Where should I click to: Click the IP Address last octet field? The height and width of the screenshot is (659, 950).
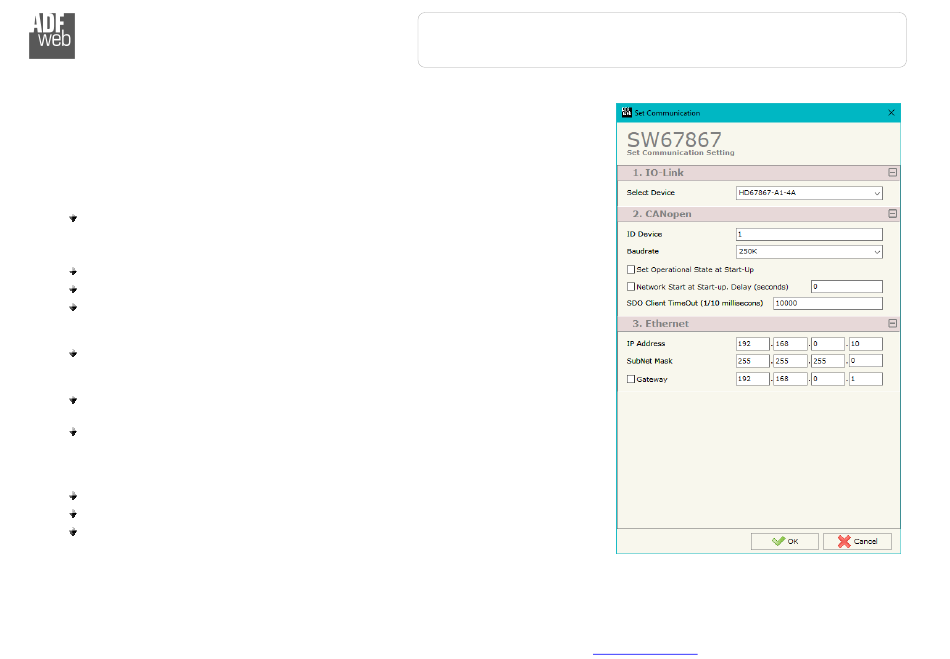865,344
